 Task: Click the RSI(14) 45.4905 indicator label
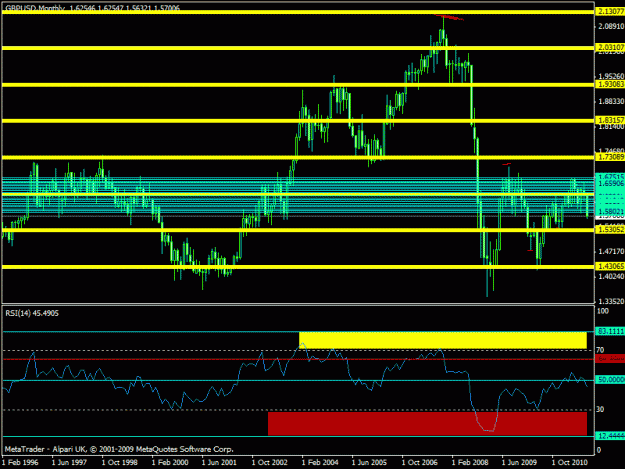pos(32,313)
